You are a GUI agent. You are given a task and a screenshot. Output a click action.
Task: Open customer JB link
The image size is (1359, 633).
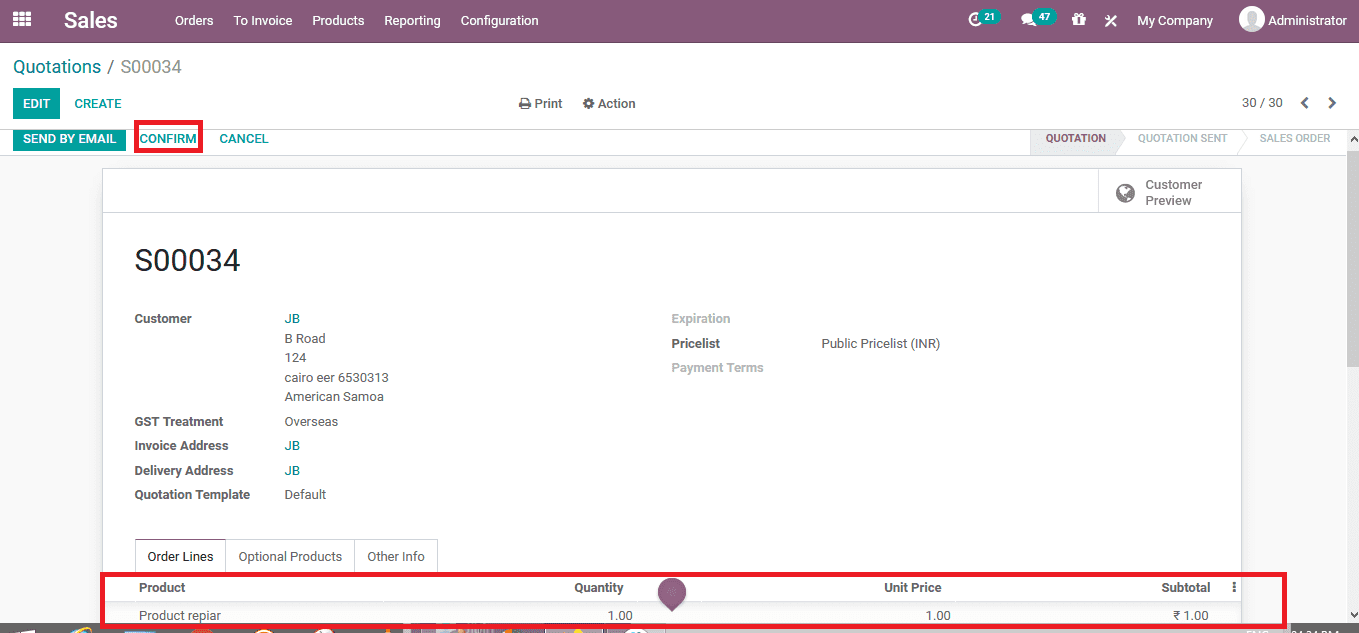pyautogui.click(x=292, y=319)
